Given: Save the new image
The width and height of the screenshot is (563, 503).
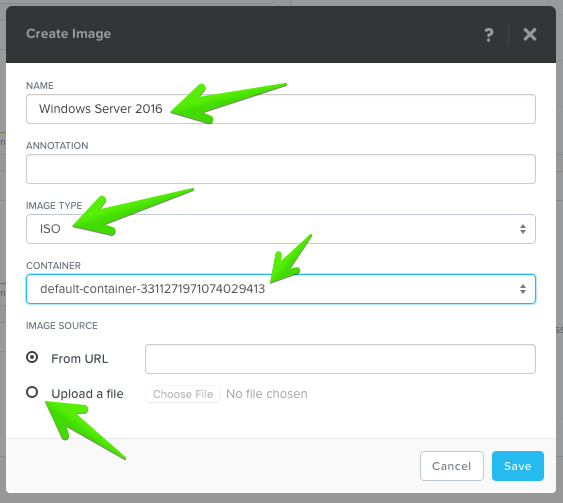Looking at the screenshot, I should (518, 466).
